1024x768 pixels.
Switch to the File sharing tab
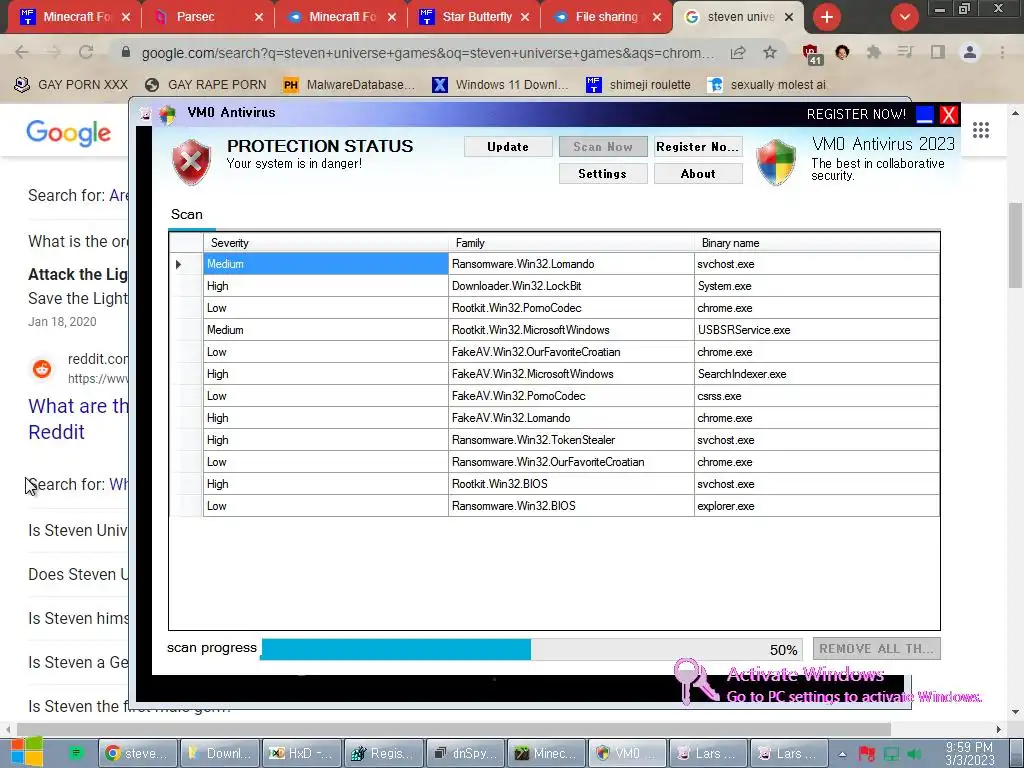coord(607,17)
